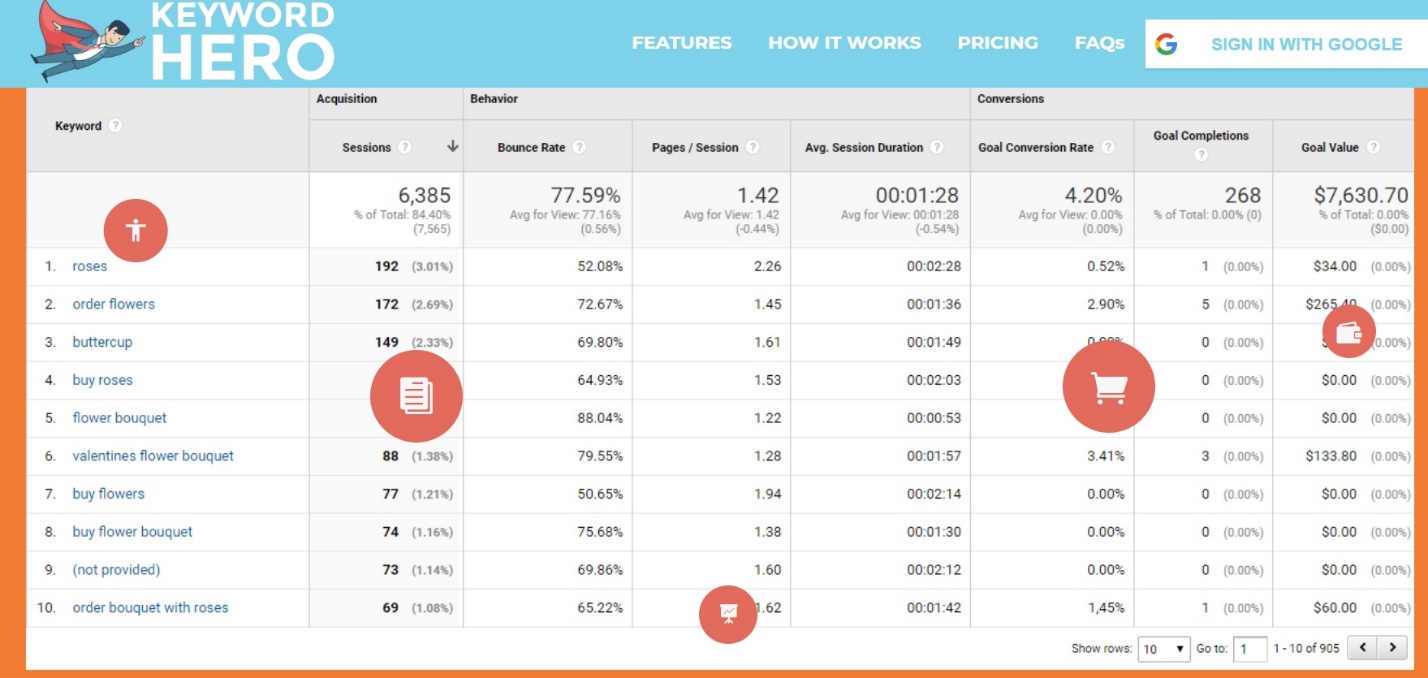Click the Sessions sort descending arrow
Image resolution: width=1428 pixels, height=678 pixels.
(x=452, y=146)
